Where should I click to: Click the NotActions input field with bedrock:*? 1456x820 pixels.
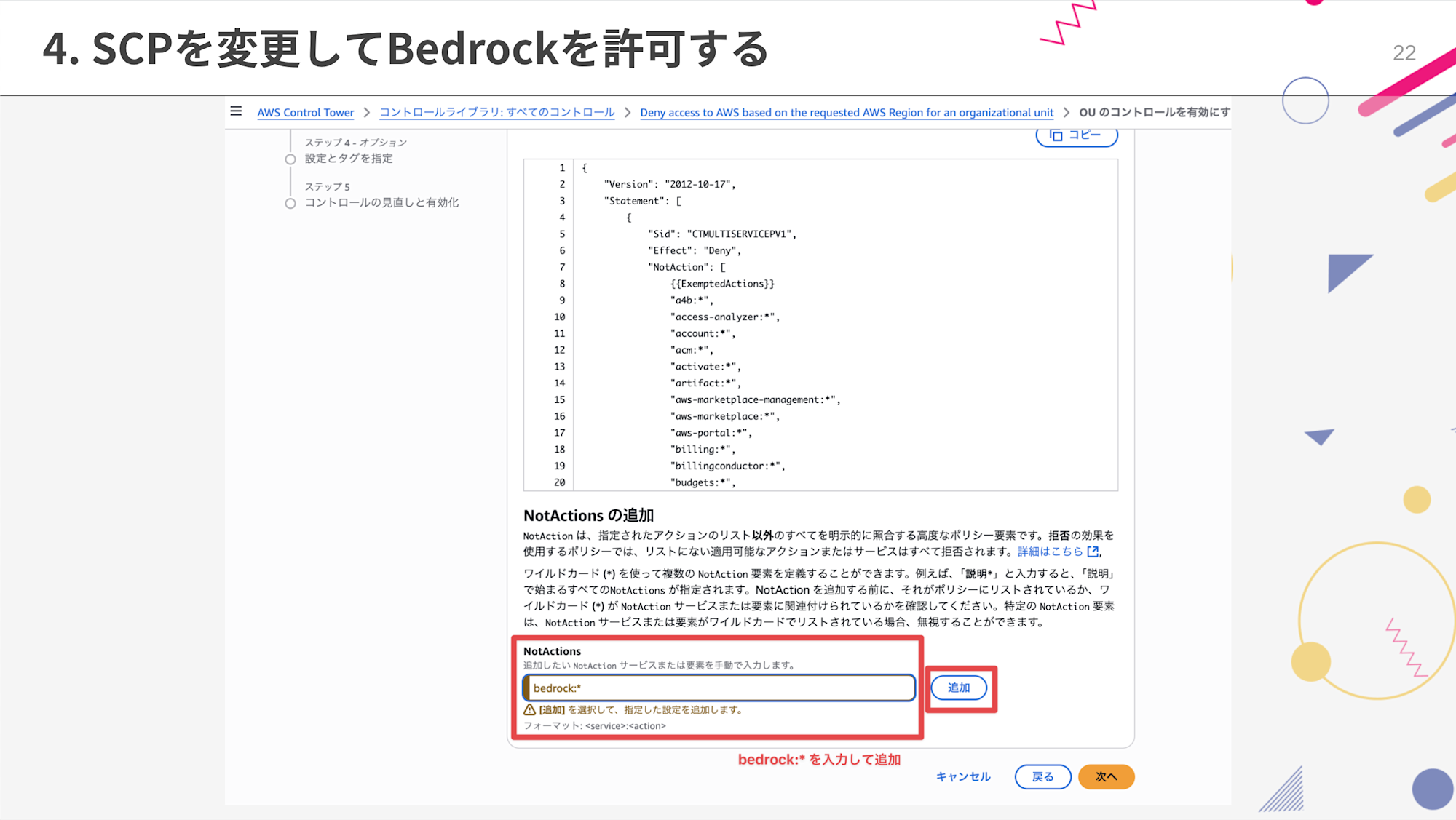click(x=719, y=688)
